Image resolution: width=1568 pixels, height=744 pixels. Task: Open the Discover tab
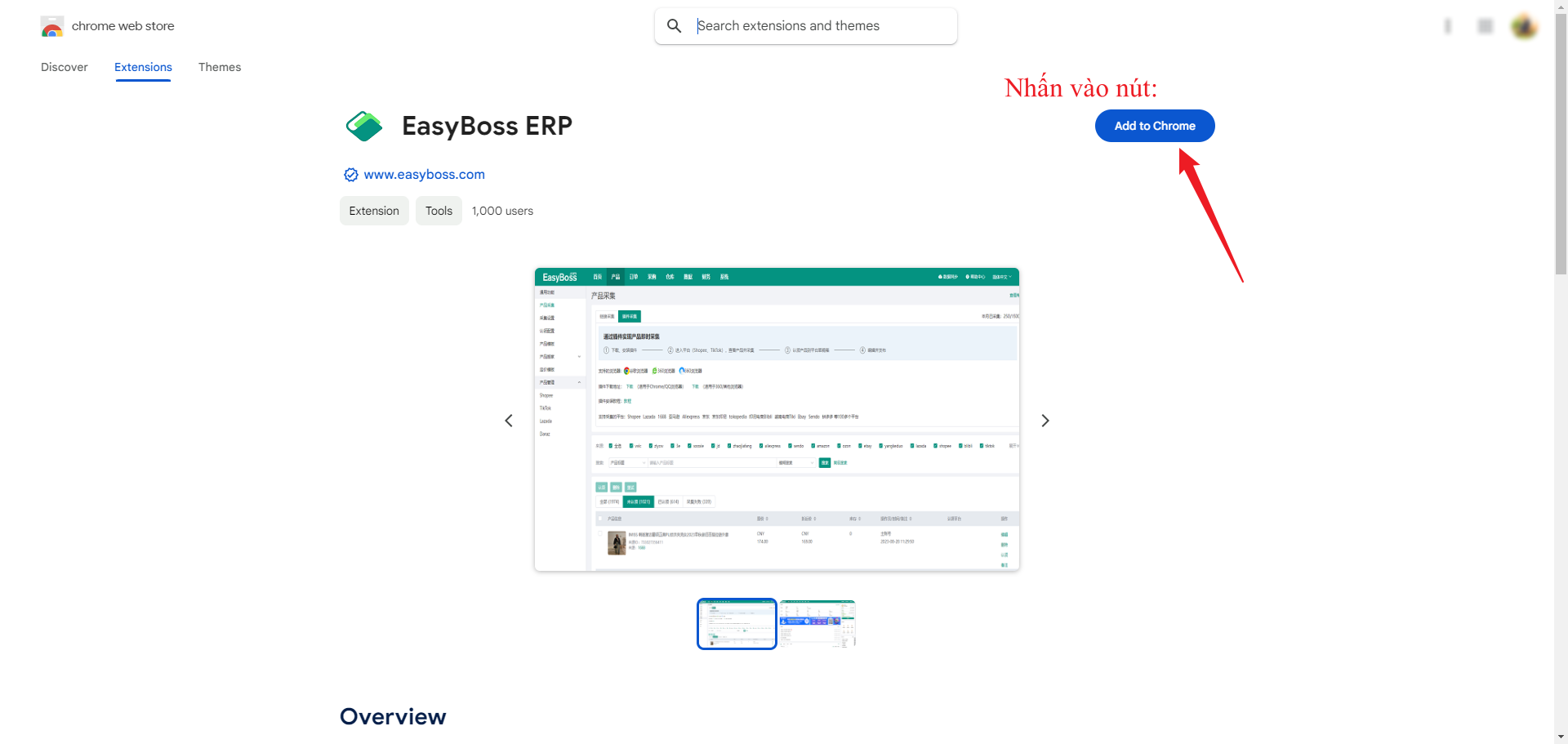[65, 67]
